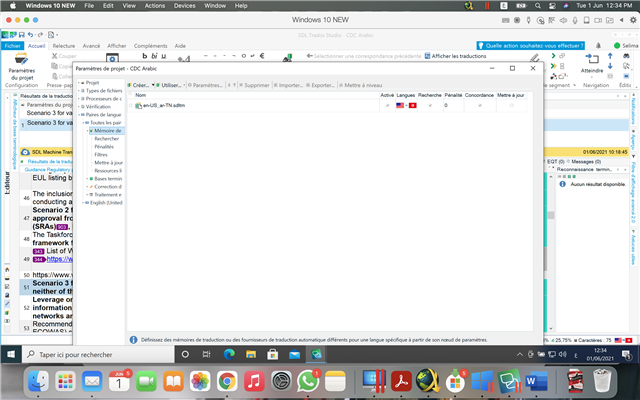Switch to the Relecture ribbon tab
The width and height of the screenshot is (640, 400).
point(64,46)
